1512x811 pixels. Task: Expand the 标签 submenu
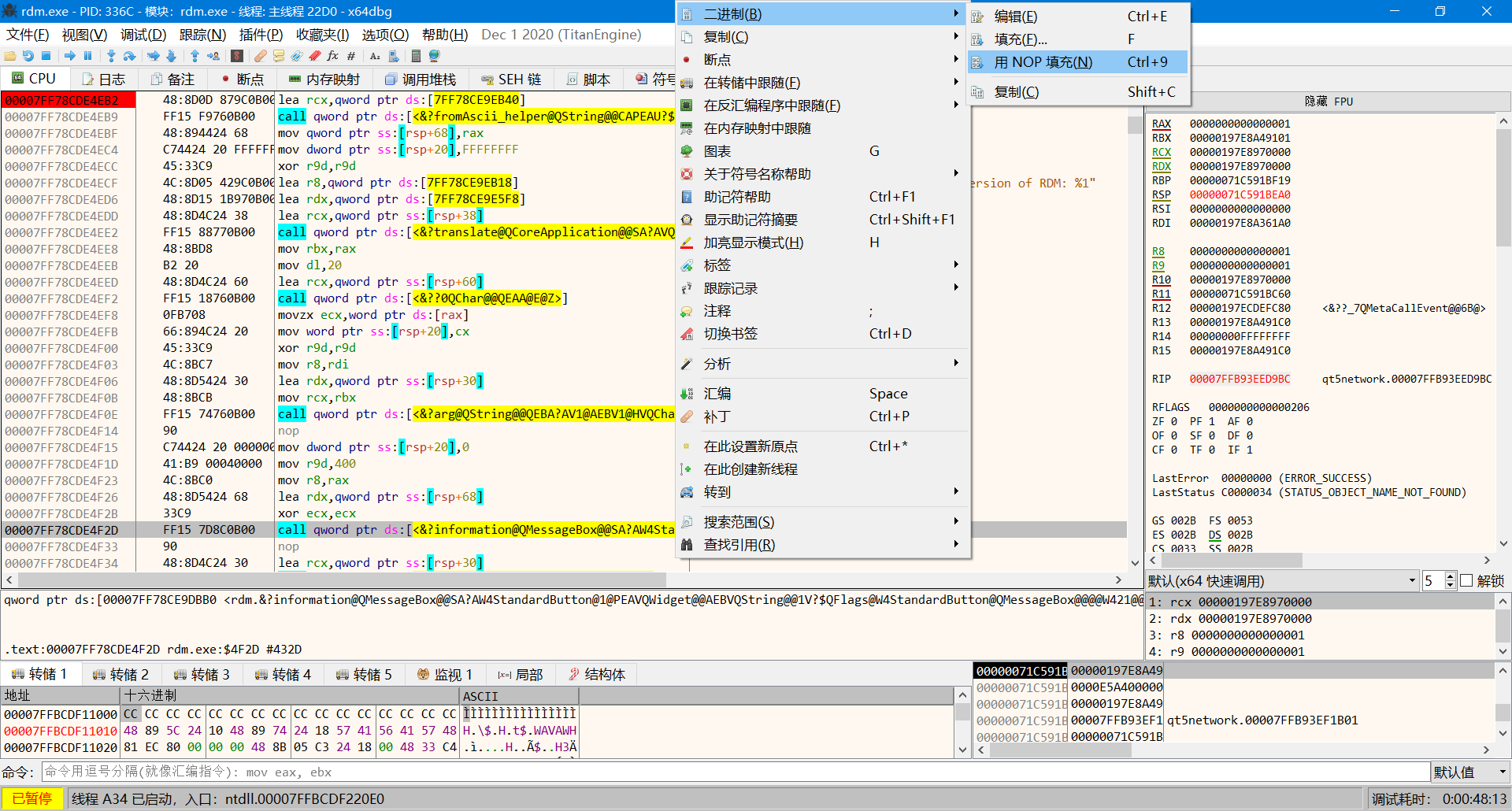tap(821, 265)
